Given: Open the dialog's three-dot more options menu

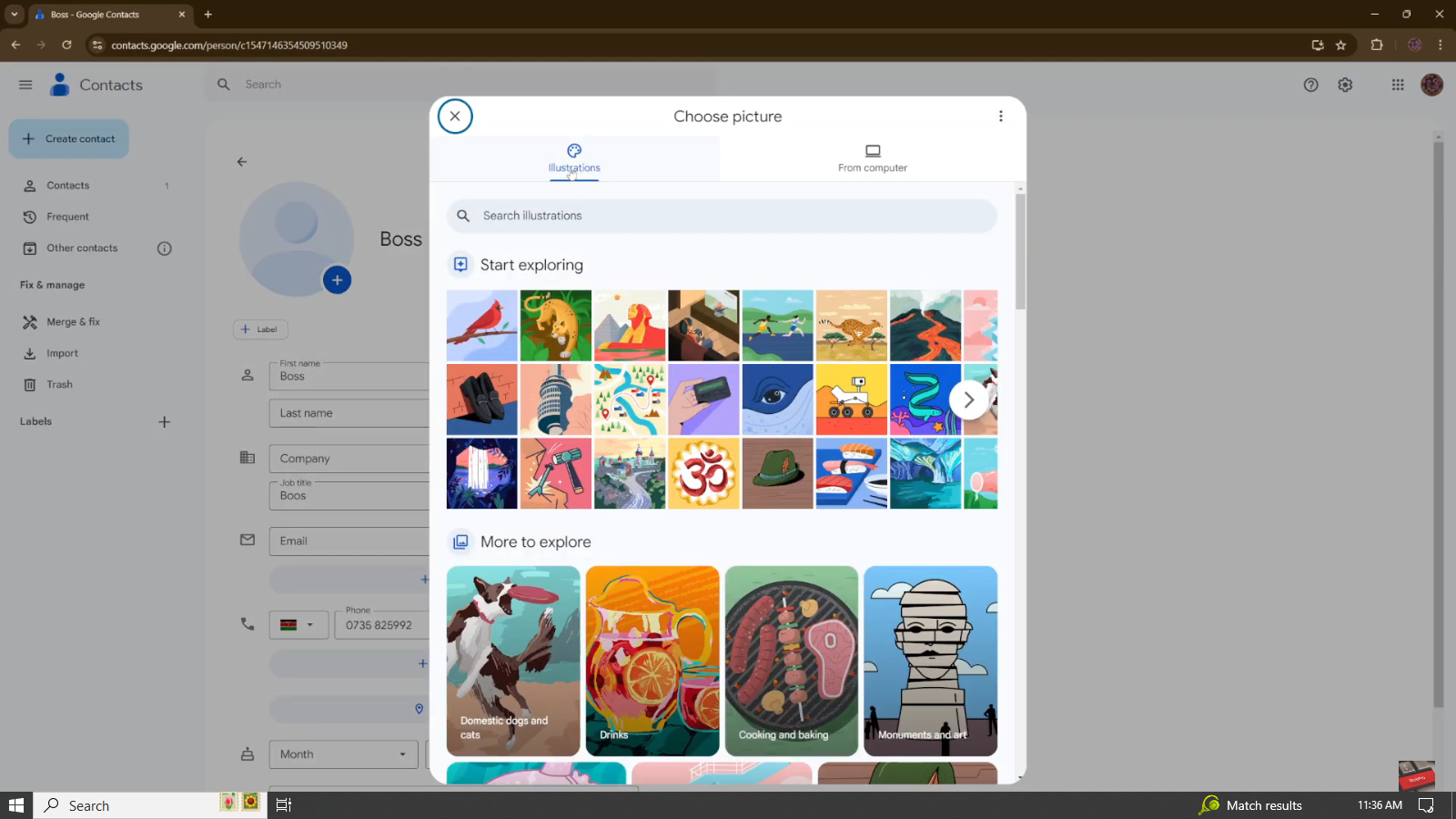Looking at the screenshot, I should [1000, 116].
